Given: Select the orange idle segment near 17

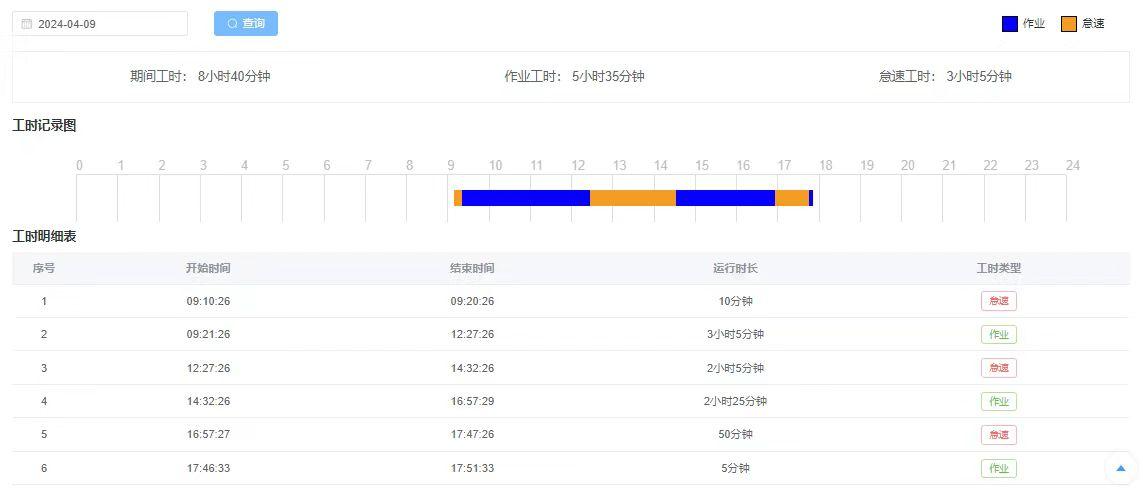Looking at the screenshot, I should 791,198.
